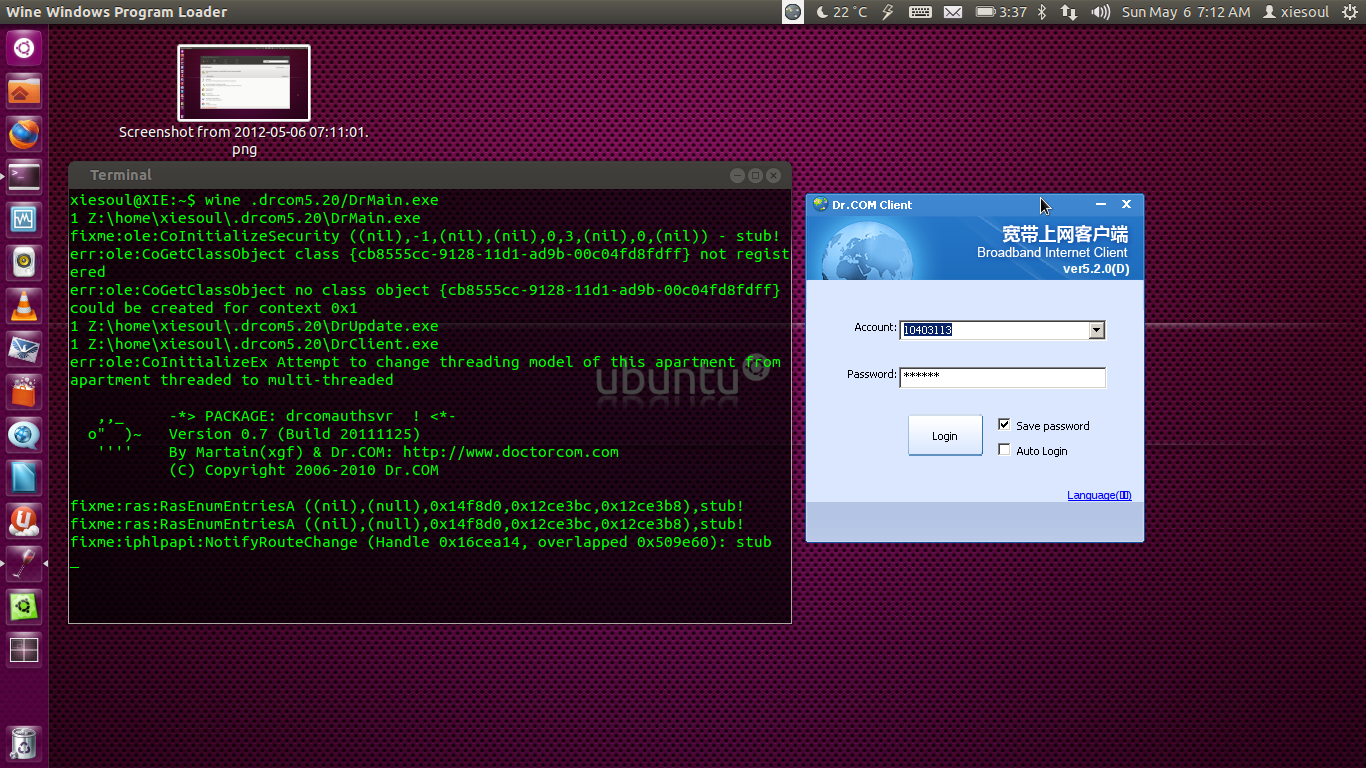This screenshot has height=768, width=1366.
Task: Open the Language link in Dr.COM Client
Action: [x=1099, y=495]
